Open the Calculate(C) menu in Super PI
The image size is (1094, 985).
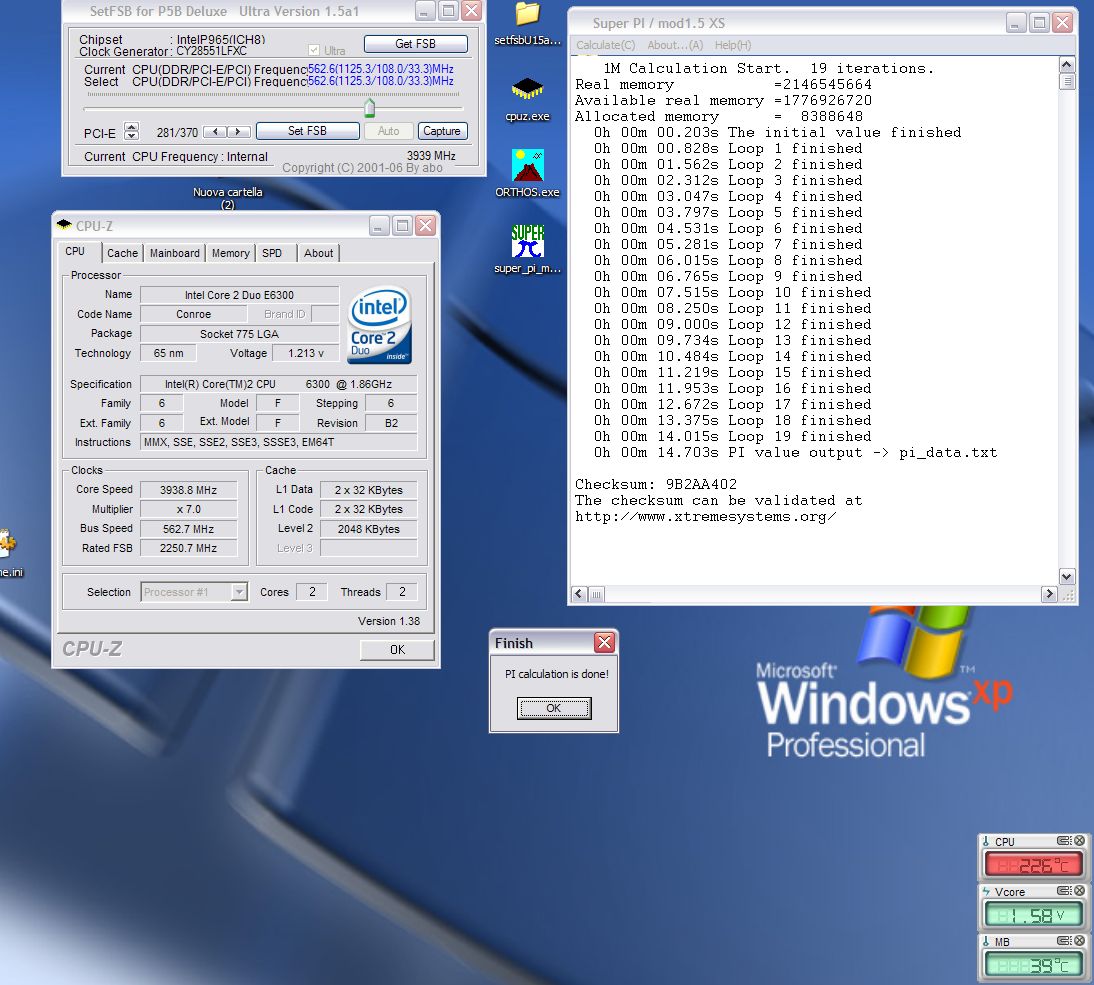(606, 45)
